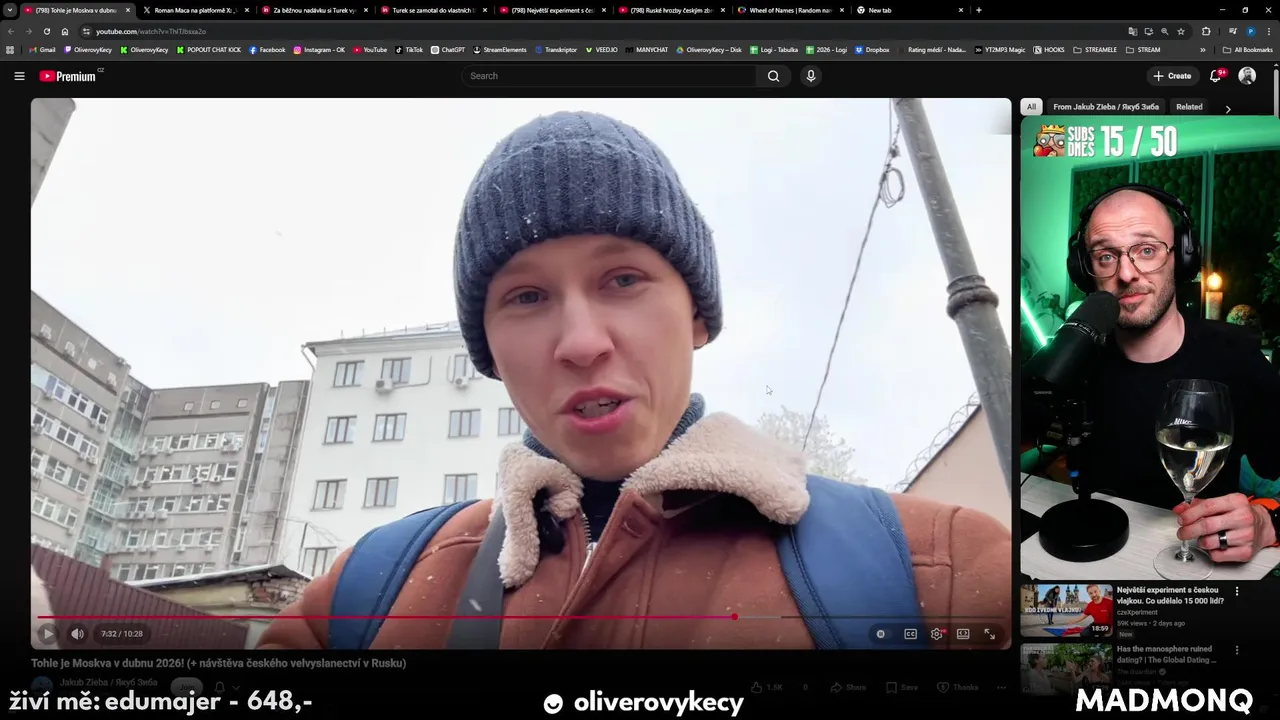Open more options for the vlajkou video

tap(1237, 592)
